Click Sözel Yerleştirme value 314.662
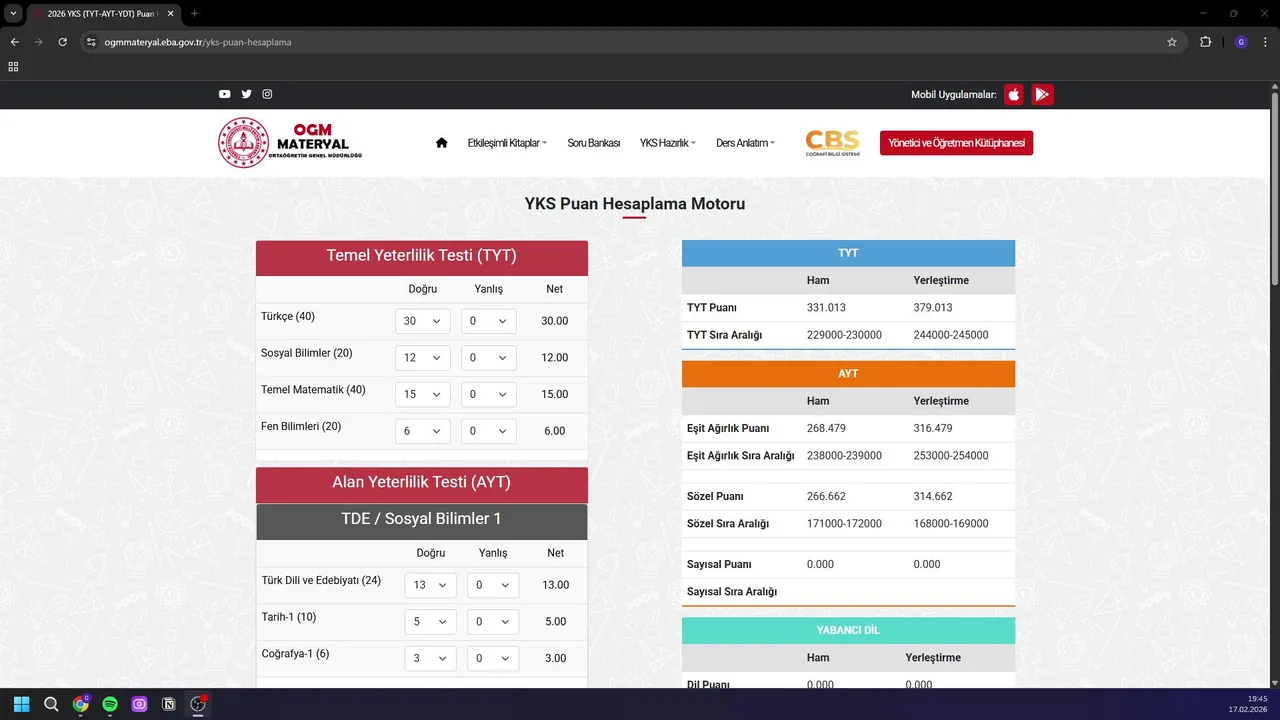The image size is (1280, 720). click(933, 496)
